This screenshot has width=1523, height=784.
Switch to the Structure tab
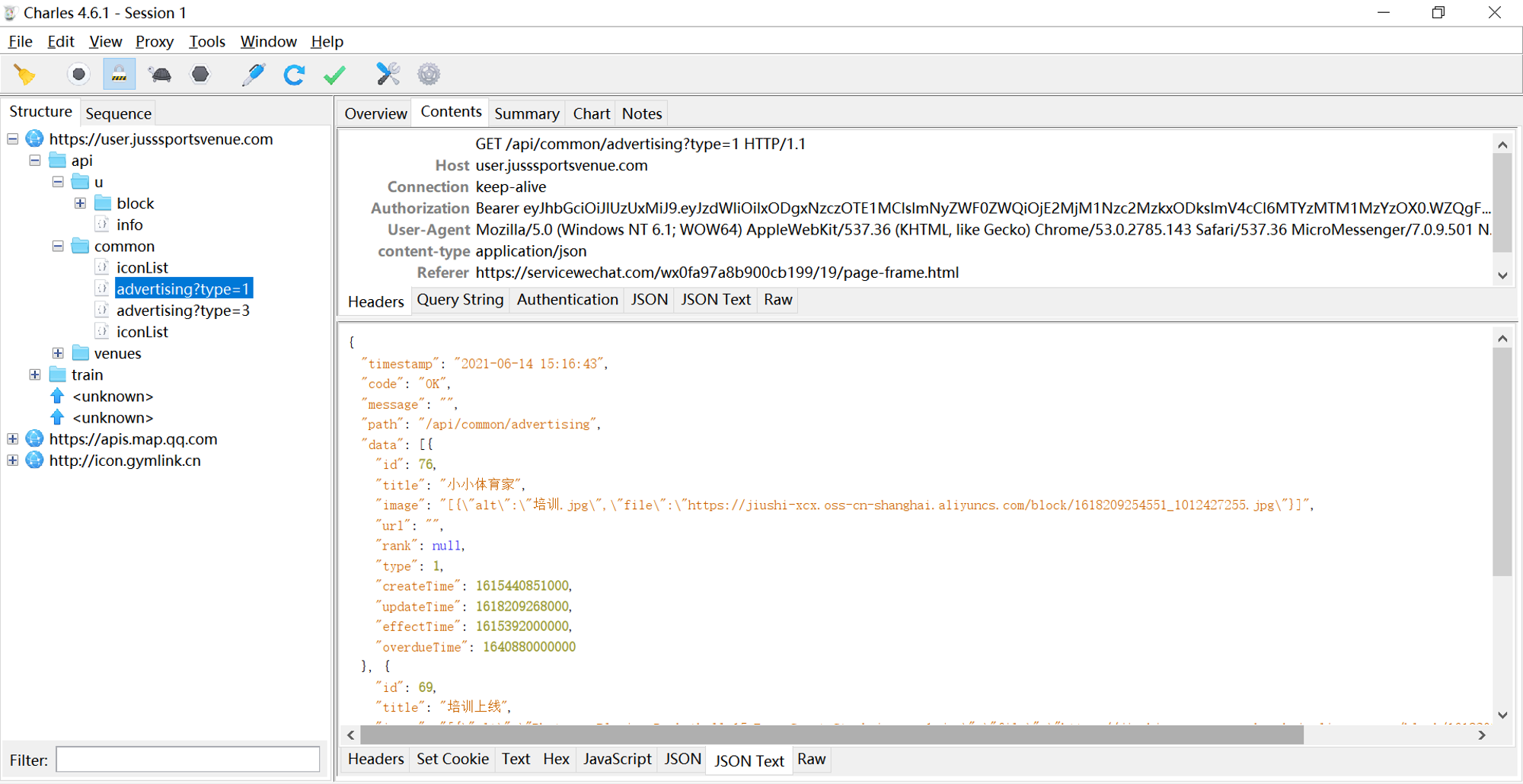(x=40, y=112)
